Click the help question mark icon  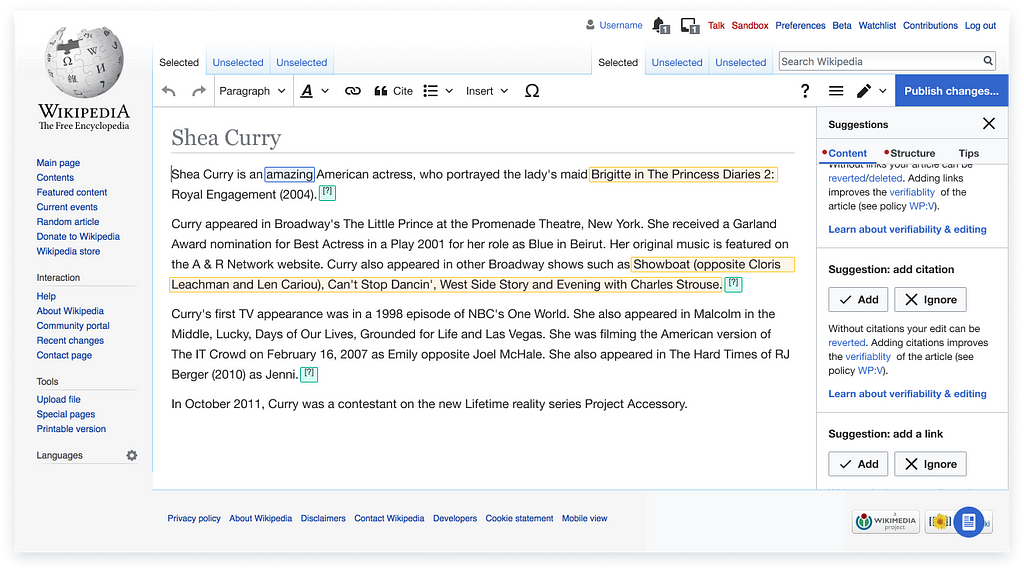pos(805,91)
